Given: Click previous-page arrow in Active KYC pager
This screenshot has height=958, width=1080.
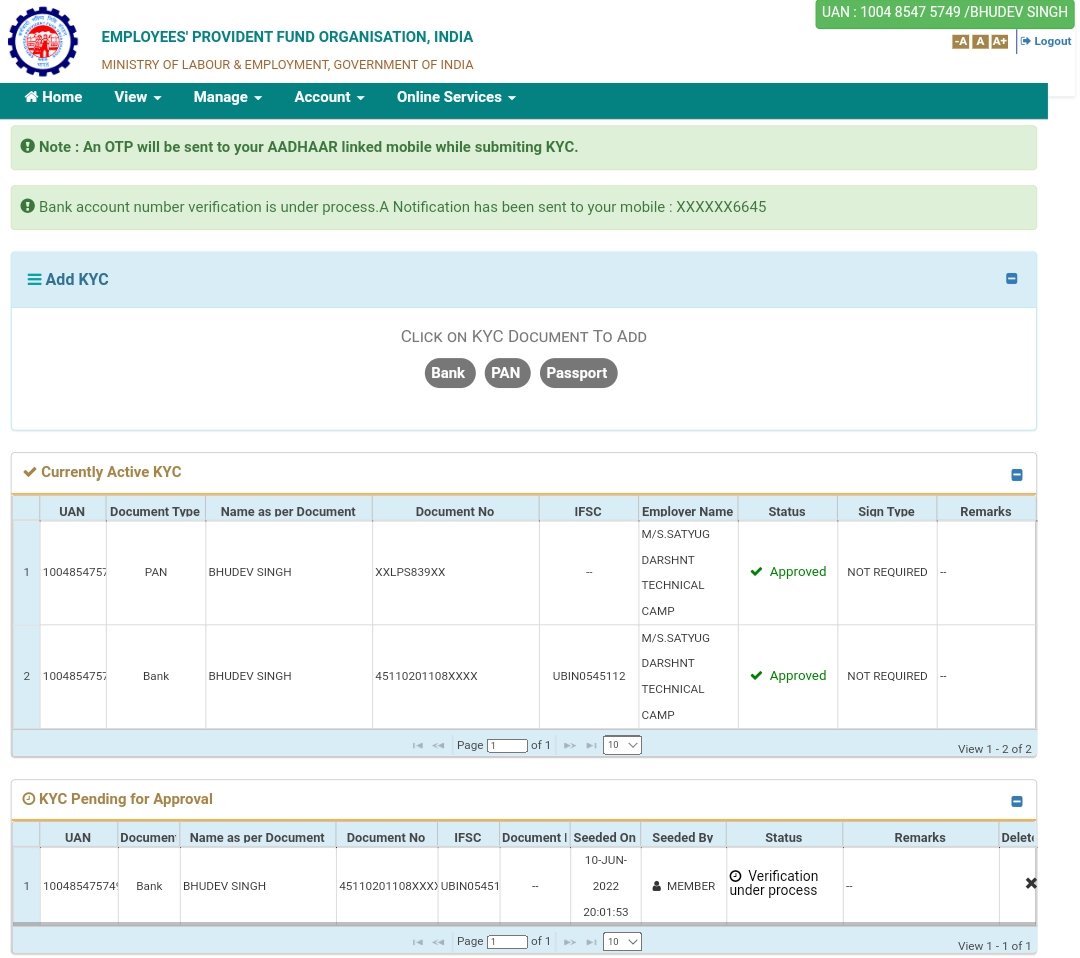Looking at the screenshot, I should click(438, 746).
